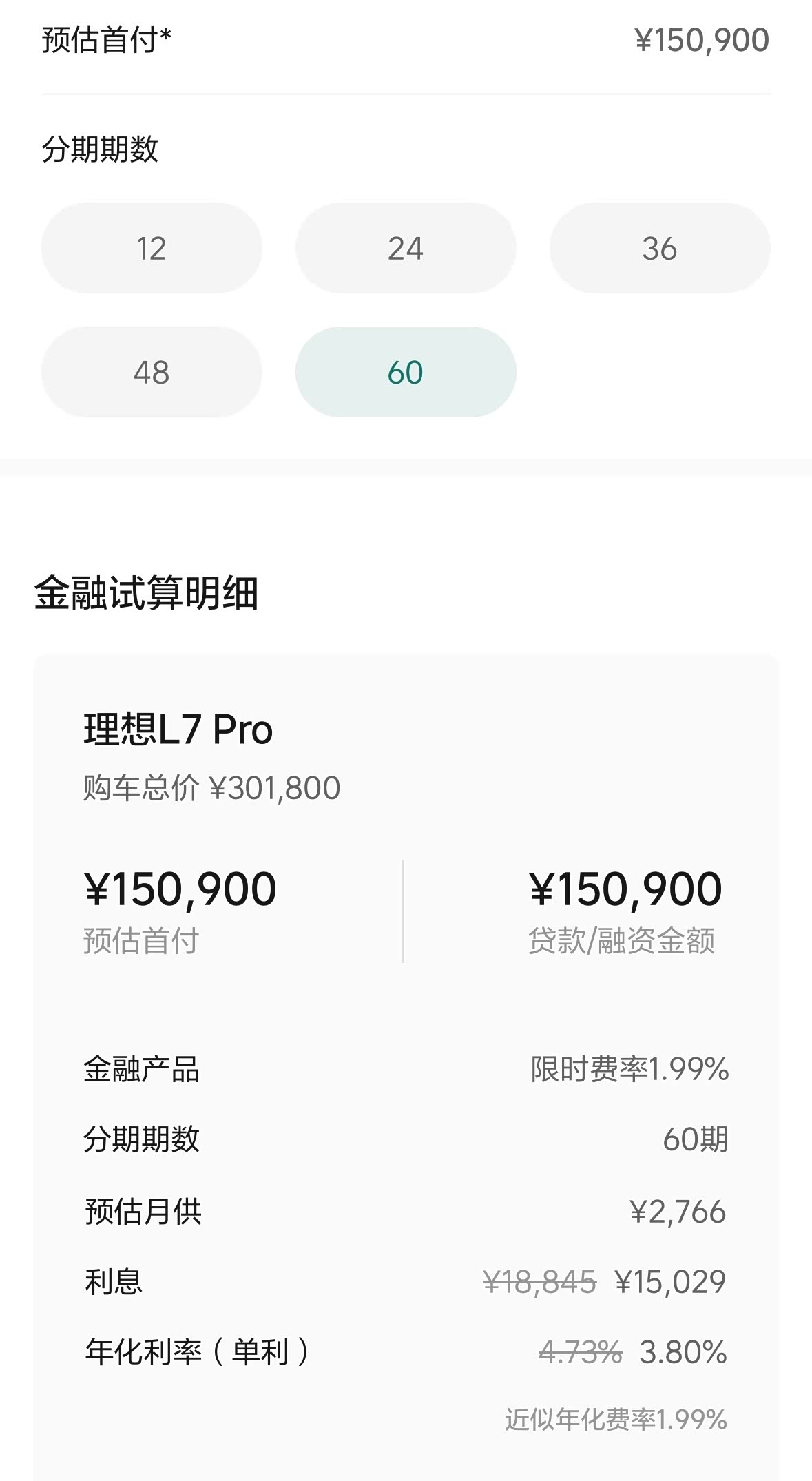The height and width of the screenshot is (1481, 812).
Task: Tap the crossed-out ¥18,845 interest amount
Action: [539, 1282]
